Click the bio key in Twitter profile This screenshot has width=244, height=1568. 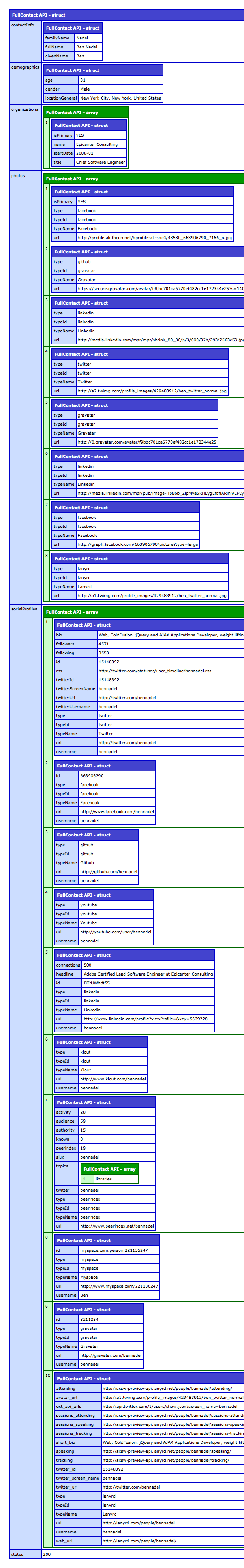tap(75, 635)
